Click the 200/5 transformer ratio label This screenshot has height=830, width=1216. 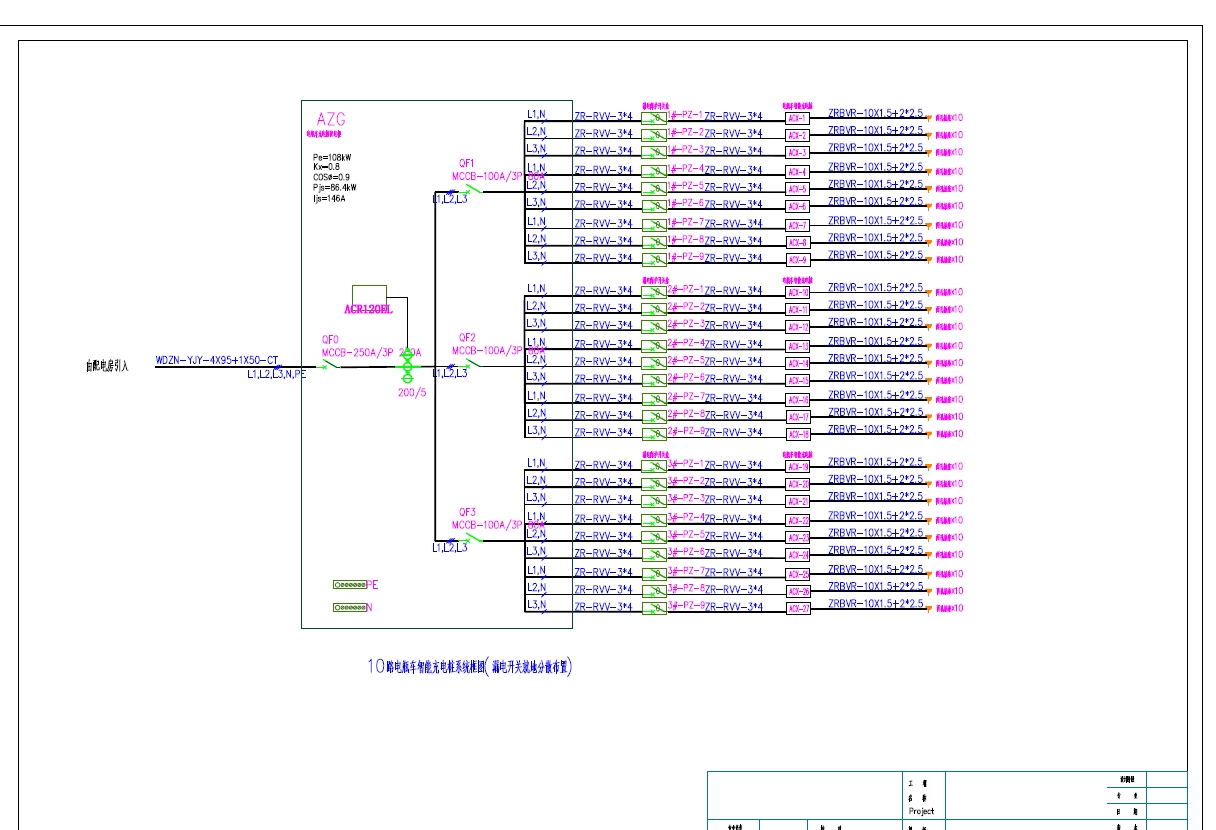click(x=411, y=392)
